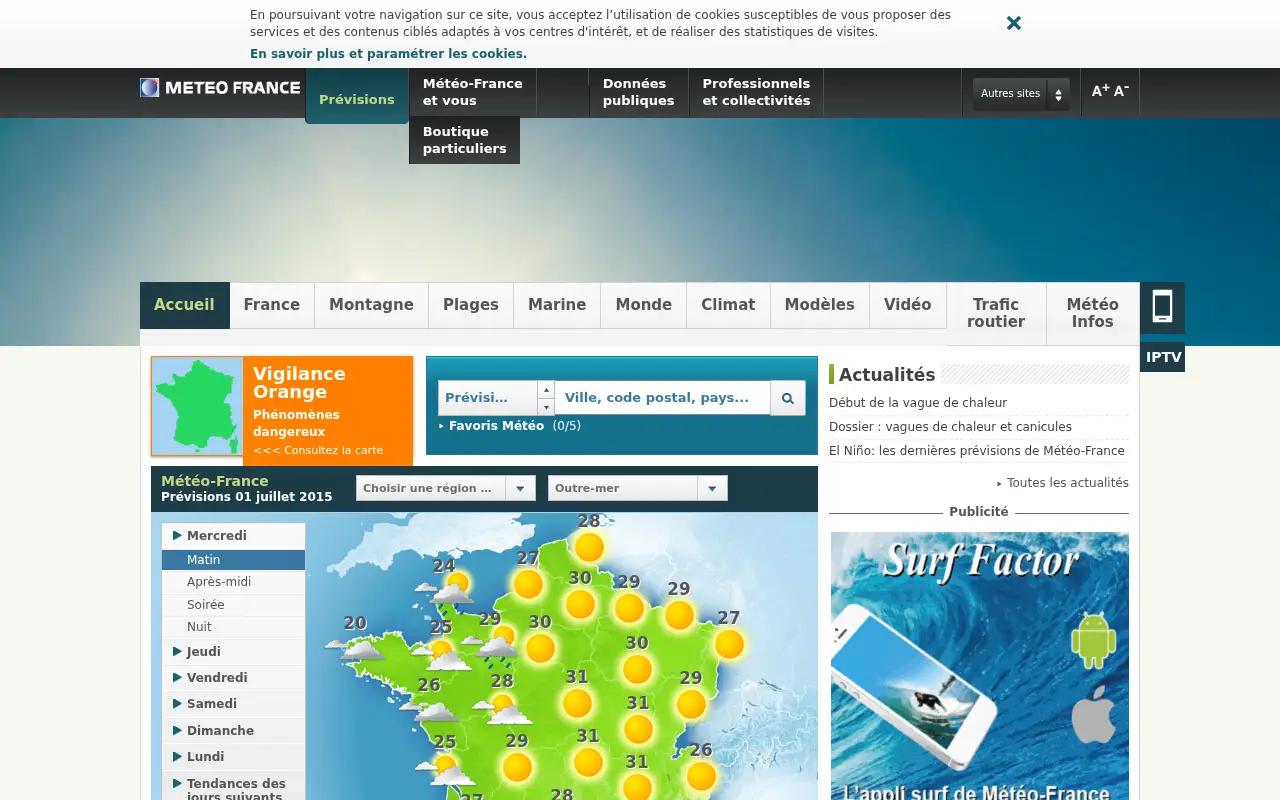This screenshot has height=800, width=1280.
Task: Open the Données publiques menu
Action: [639, 92]
